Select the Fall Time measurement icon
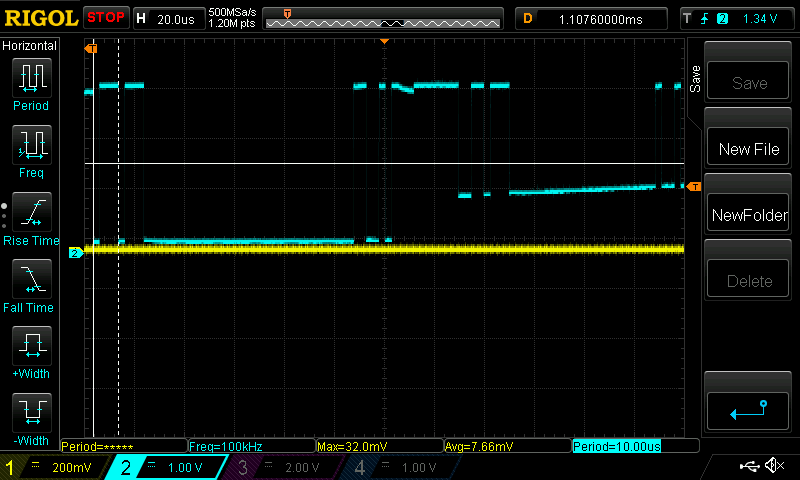Viewport: 800px width, 480px height. tap(32, 279)
